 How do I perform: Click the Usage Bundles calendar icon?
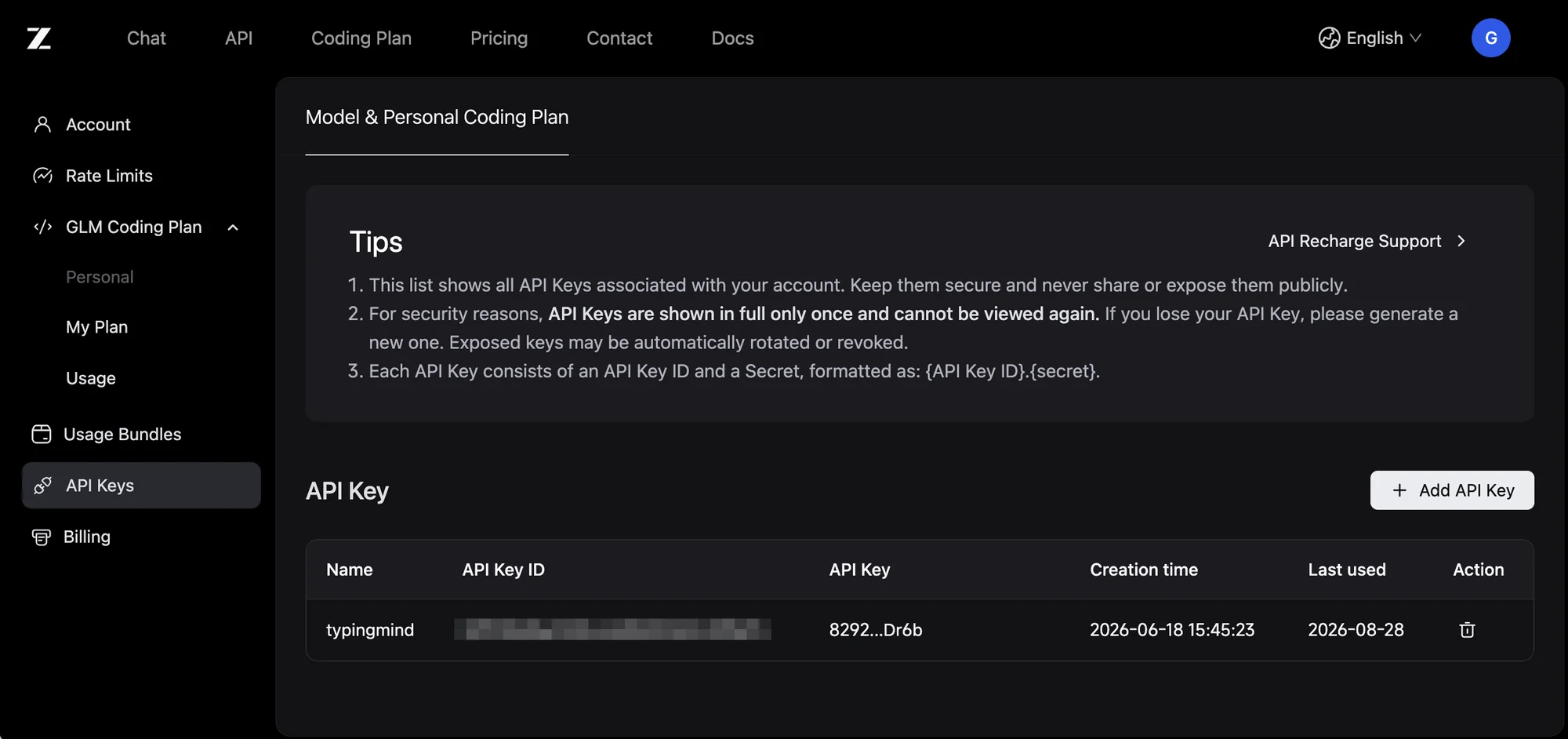42,434
